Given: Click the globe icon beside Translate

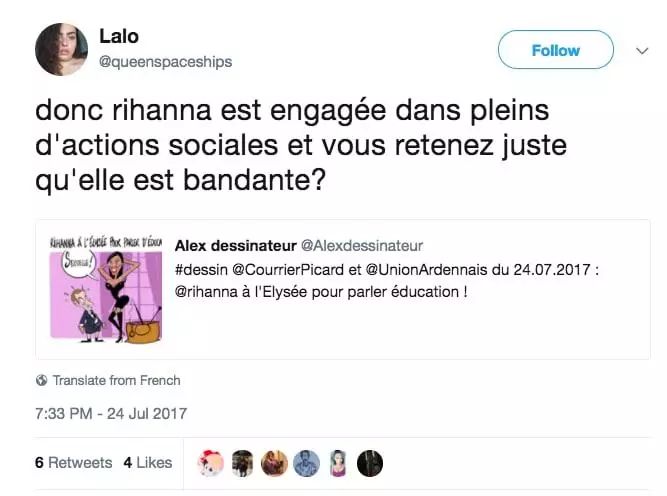Looking at the screenshot, I should 42,380.
